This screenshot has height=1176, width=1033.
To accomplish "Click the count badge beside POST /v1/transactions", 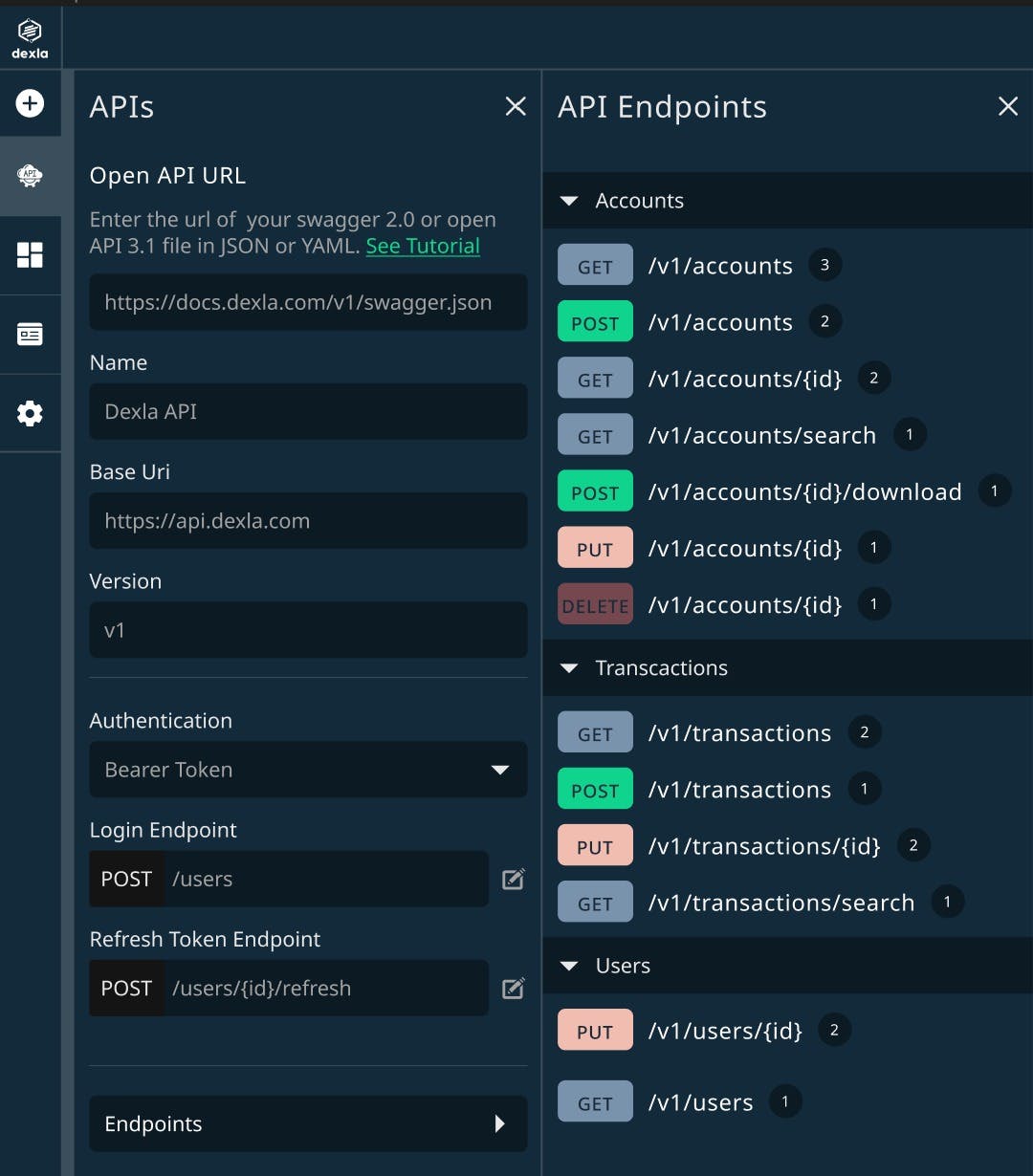I will tap(865, 789).
